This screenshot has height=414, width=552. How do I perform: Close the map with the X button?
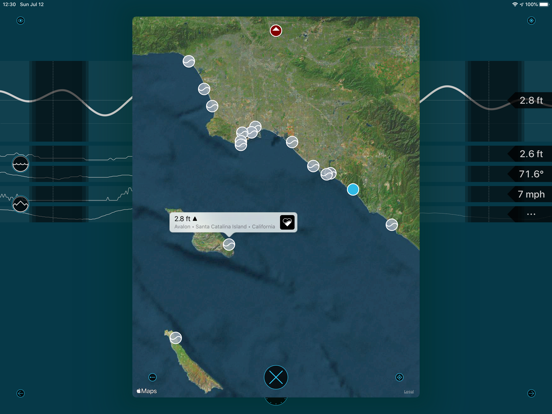[276, 377]
